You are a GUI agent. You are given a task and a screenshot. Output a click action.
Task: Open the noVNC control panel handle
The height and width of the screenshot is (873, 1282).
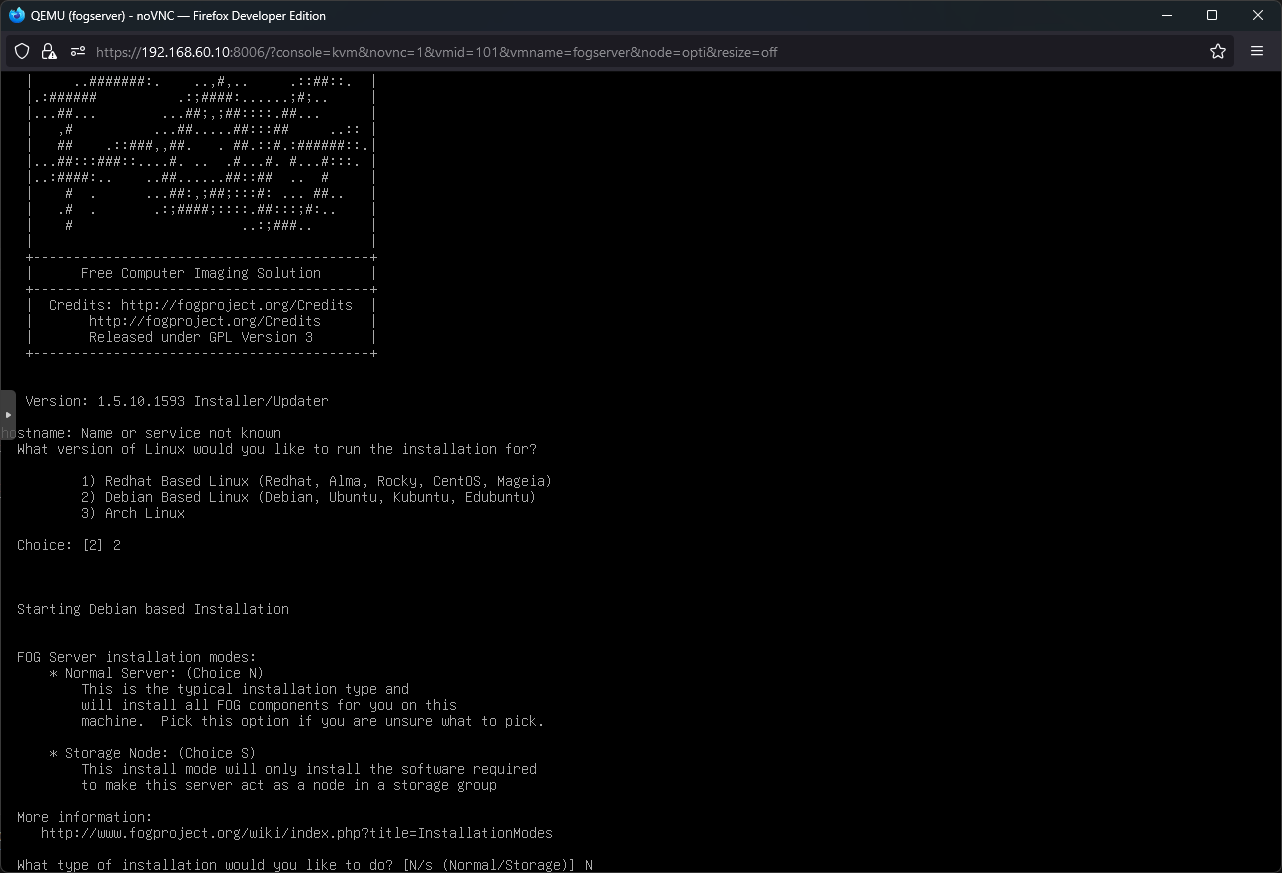7,415
